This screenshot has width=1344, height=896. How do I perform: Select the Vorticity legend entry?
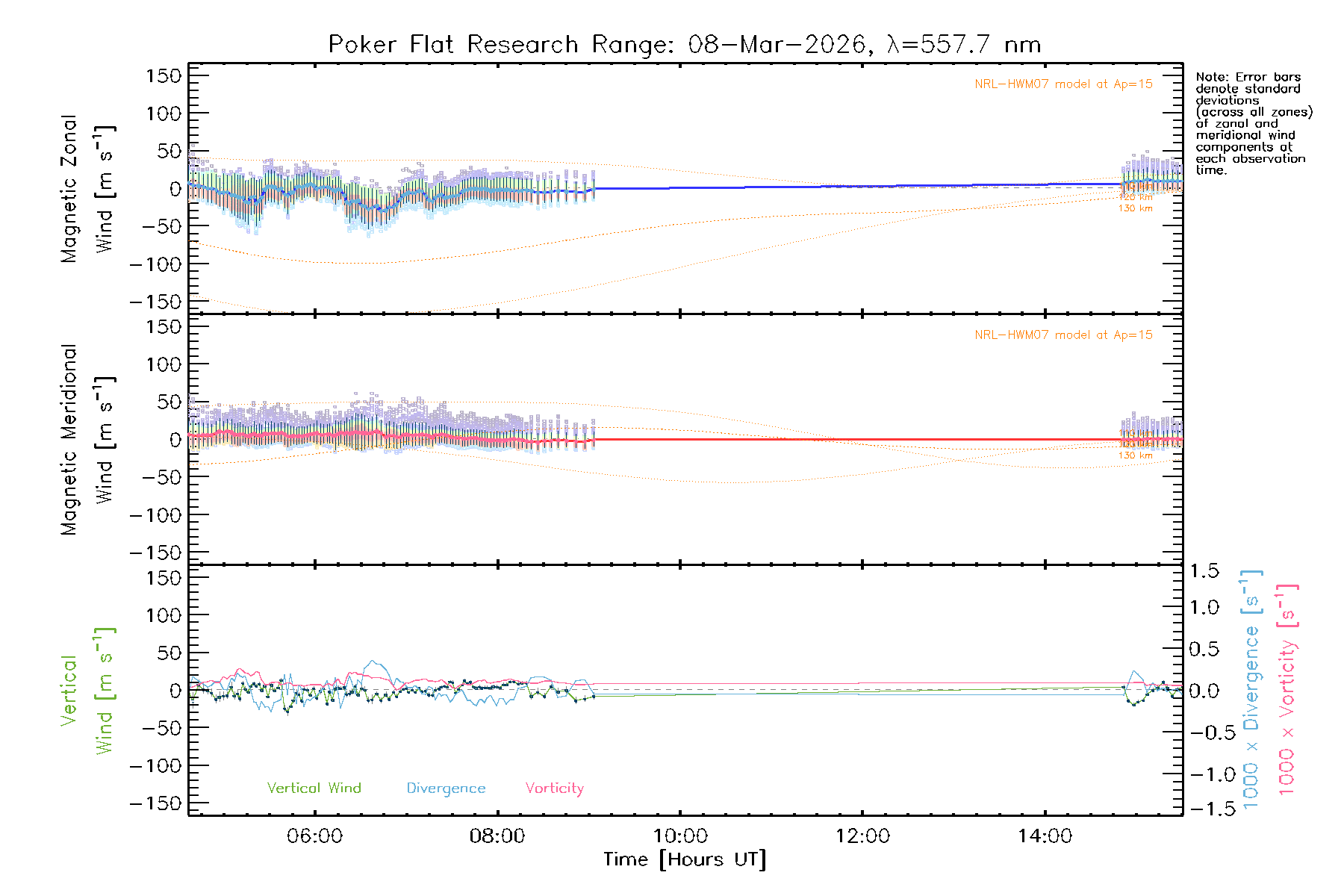(x=554, y=788)
